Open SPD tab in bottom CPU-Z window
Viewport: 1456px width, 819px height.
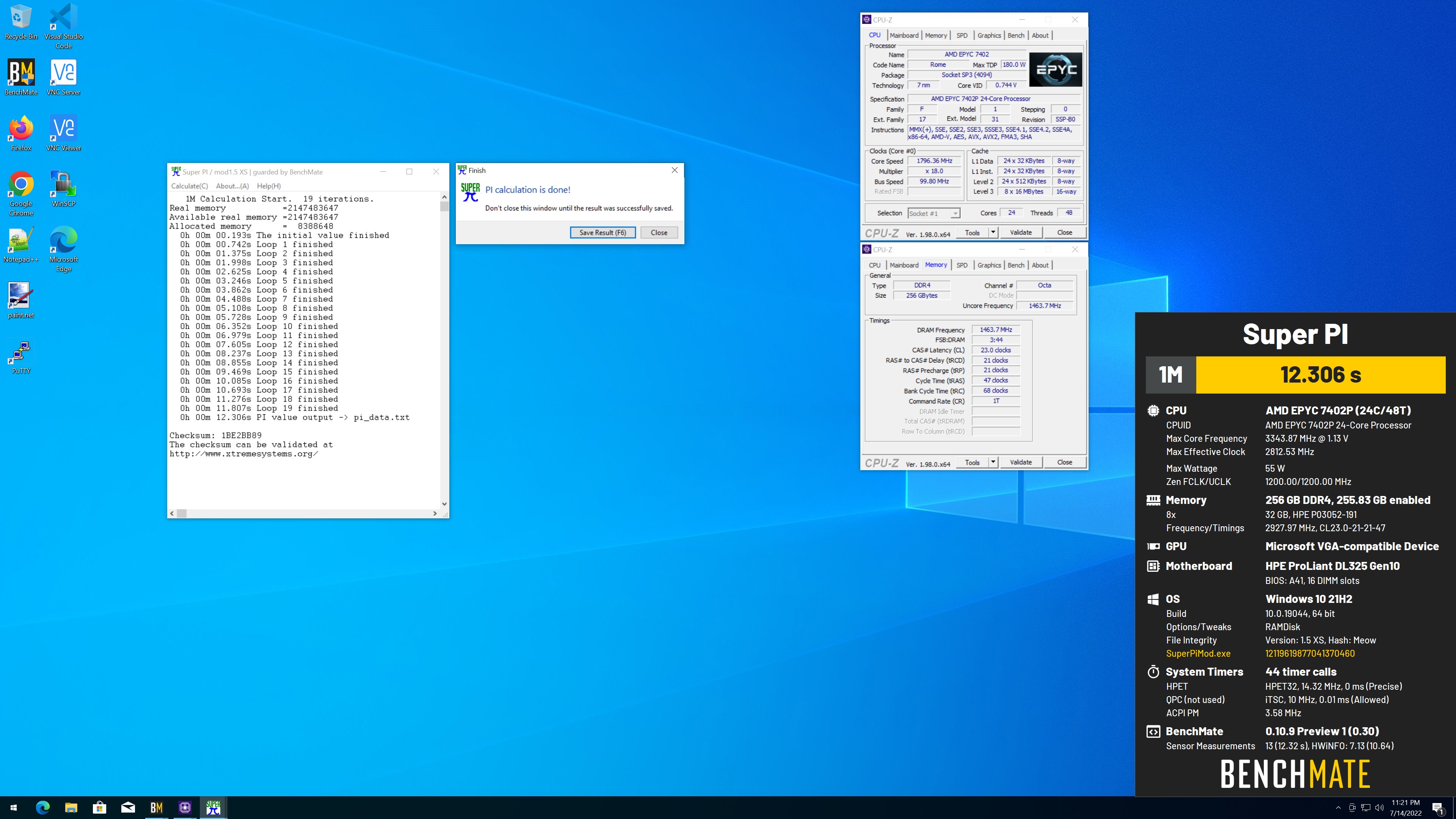(962, 265)
